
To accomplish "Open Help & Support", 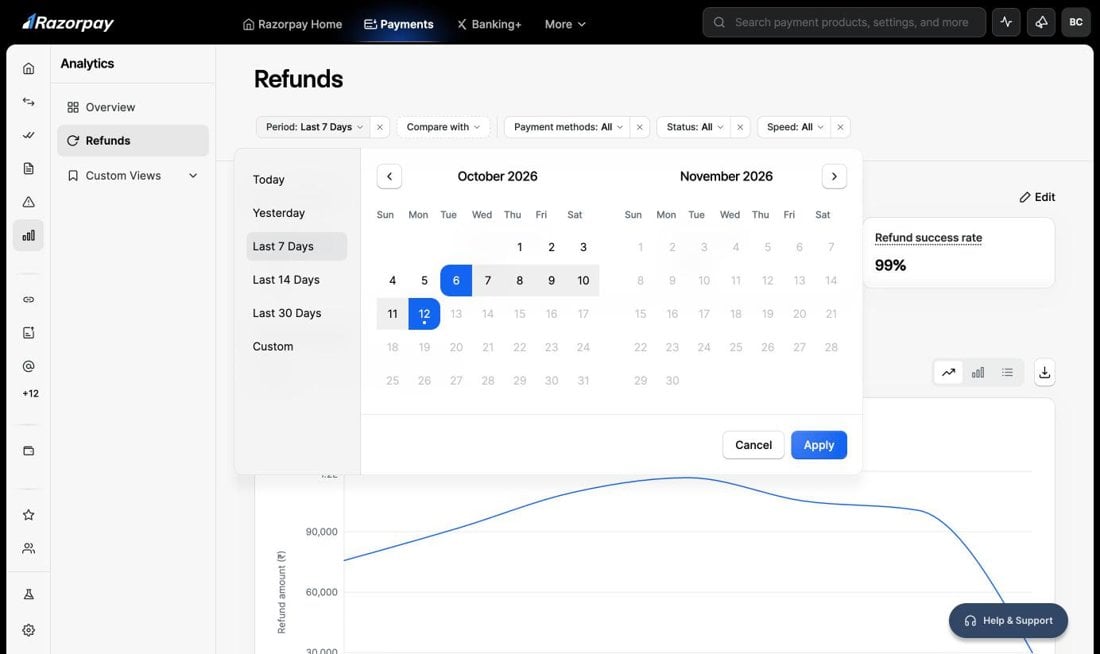I will pos(1008,620).
